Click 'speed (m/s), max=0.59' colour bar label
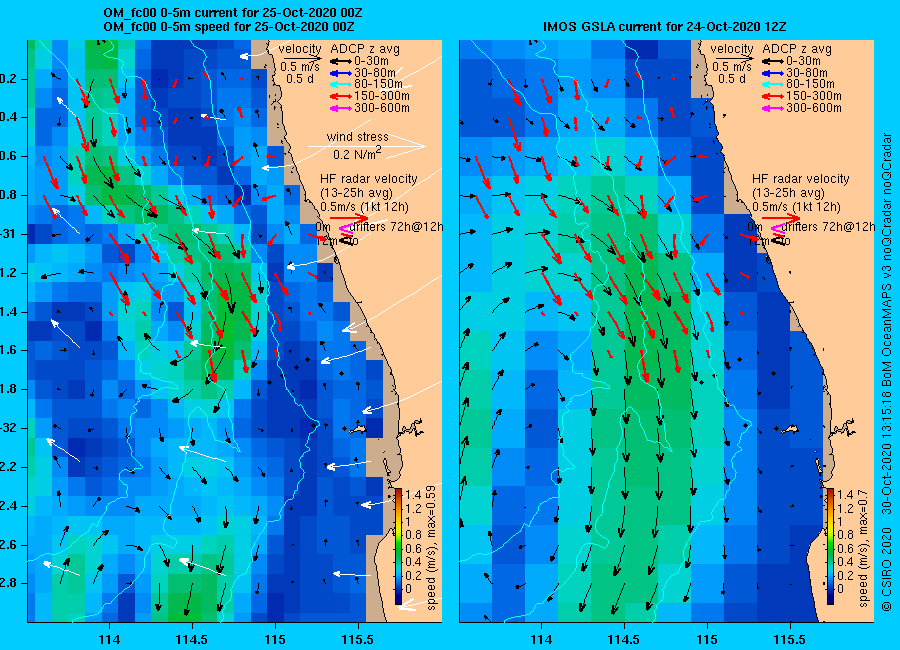900x650 pixels. pyautogui.click(x=431, y=546)
